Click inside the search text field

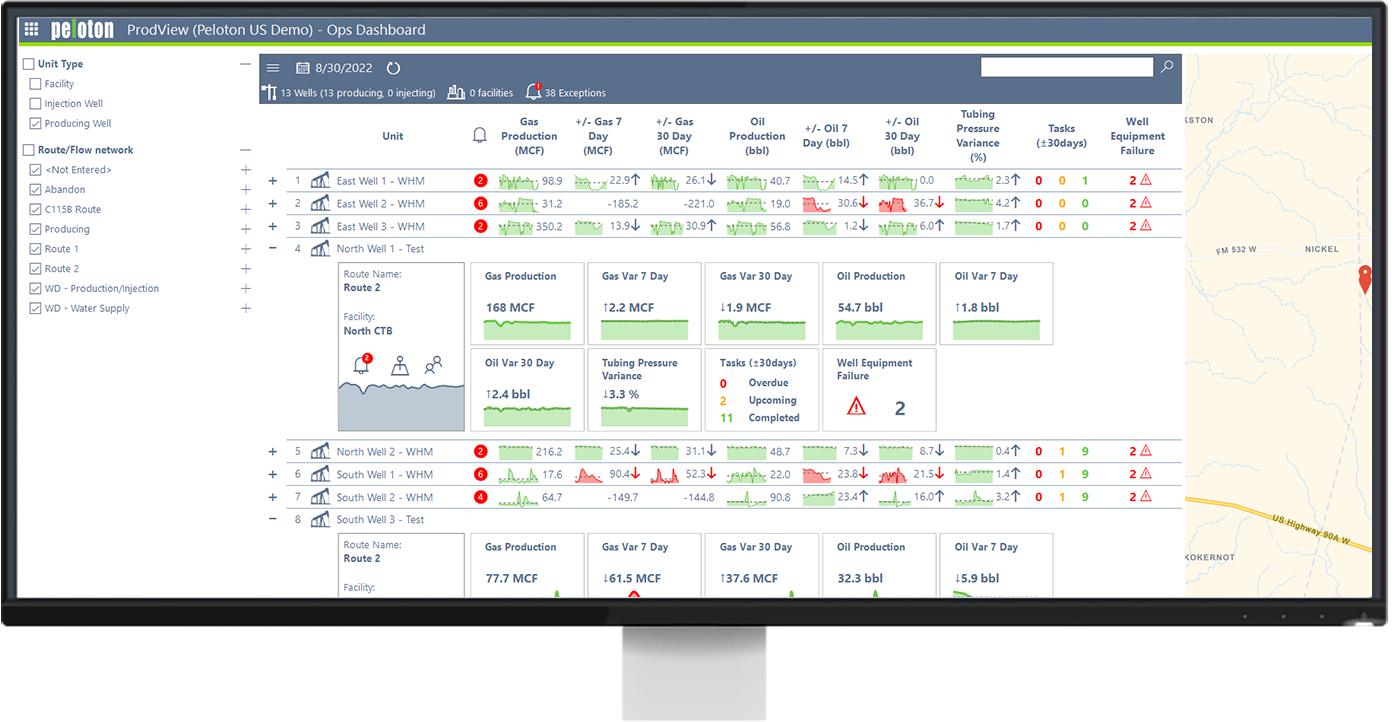point(1066,67)
